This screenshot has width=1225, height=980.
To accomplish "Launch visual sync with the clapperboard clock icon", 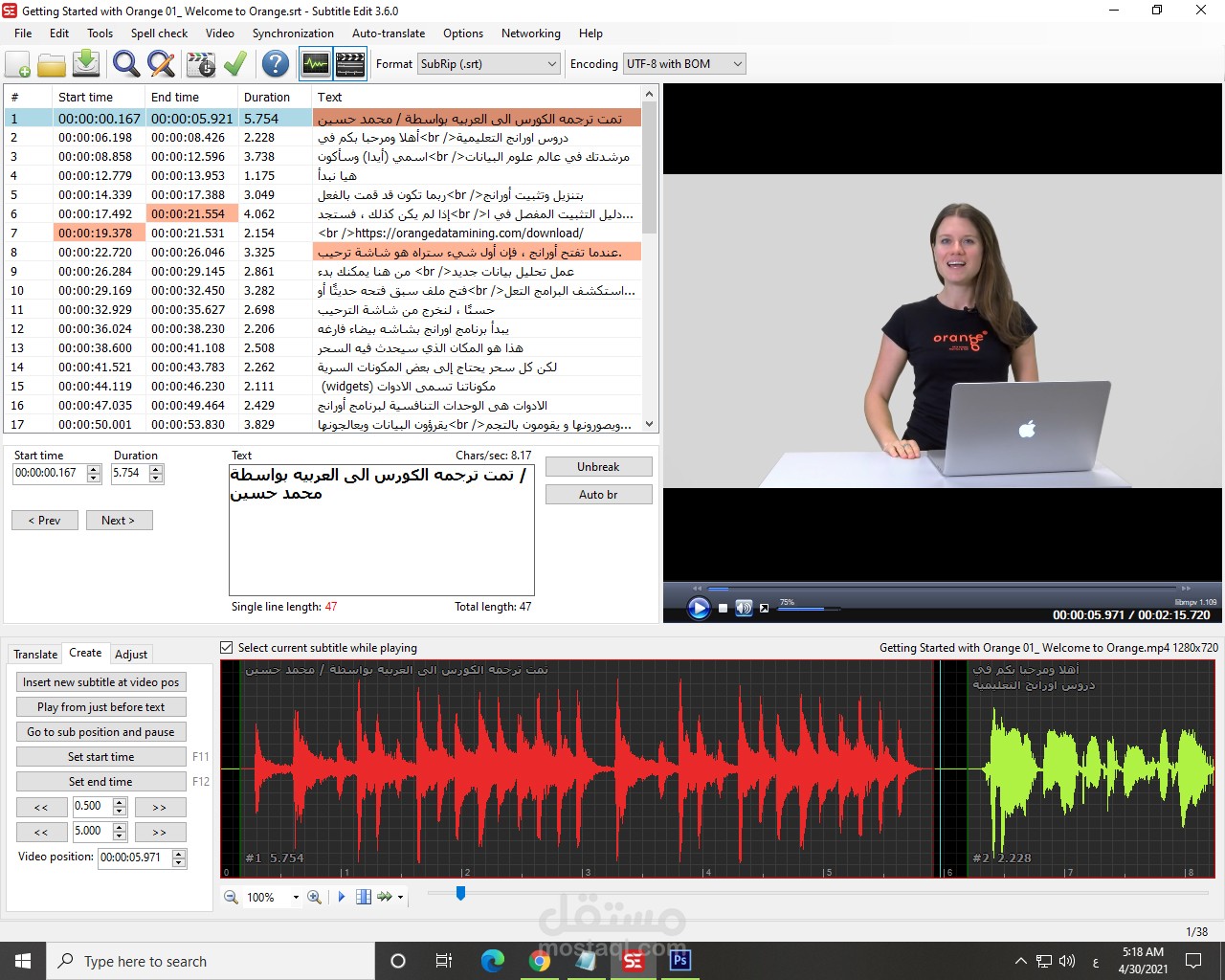I will click(199, 63).
